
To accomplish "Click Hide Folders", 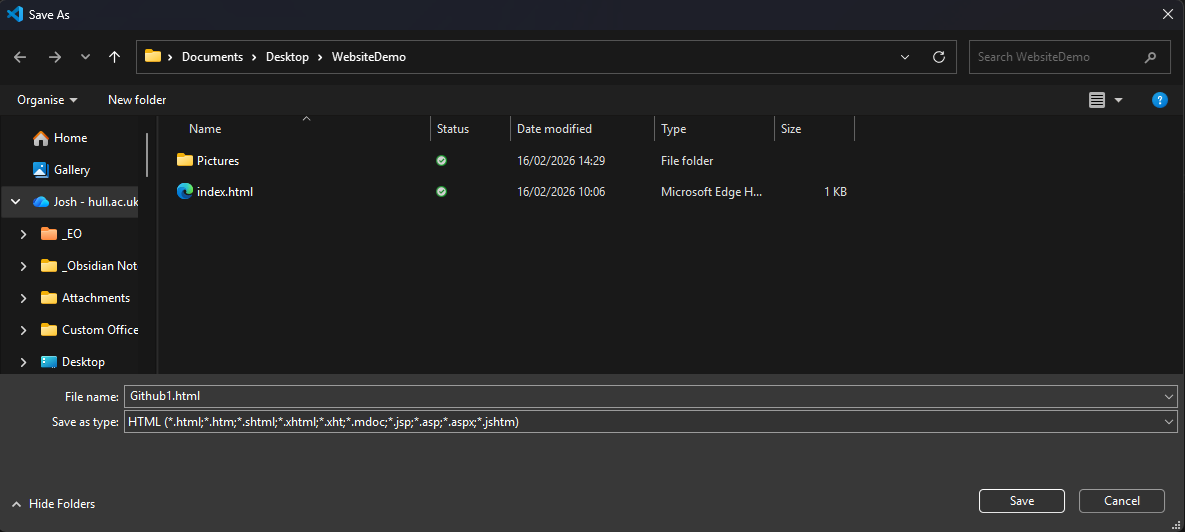I will click(x=53, y=503).
